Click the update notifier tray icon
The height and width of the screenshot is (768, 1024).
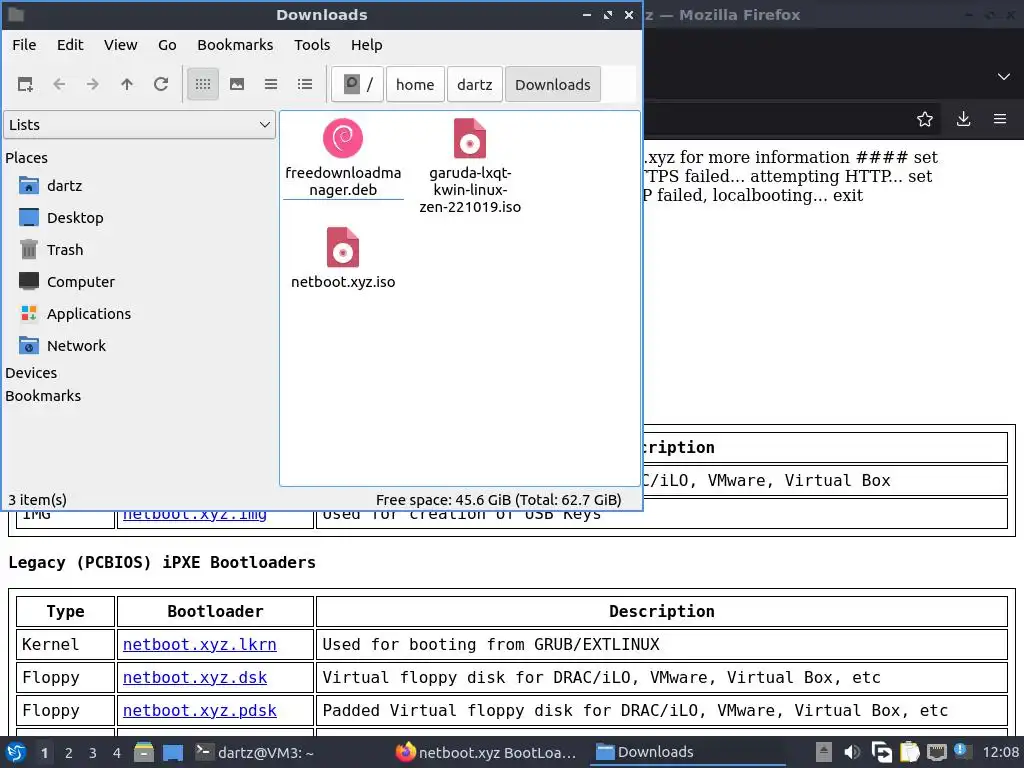pos(961,751)
